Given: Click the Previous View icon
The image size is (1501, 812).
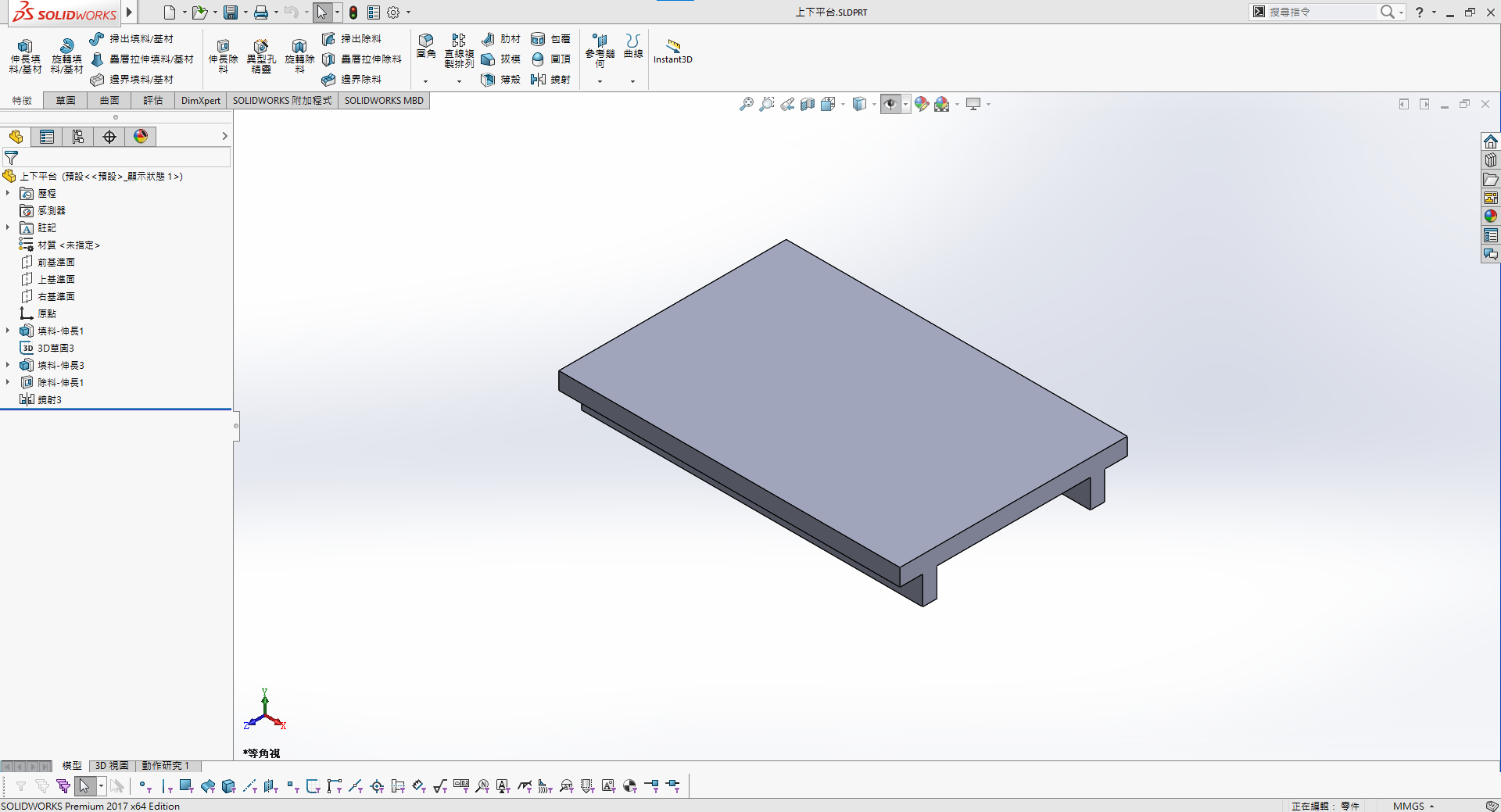Looking at the screenshot, I should point(787,104).
